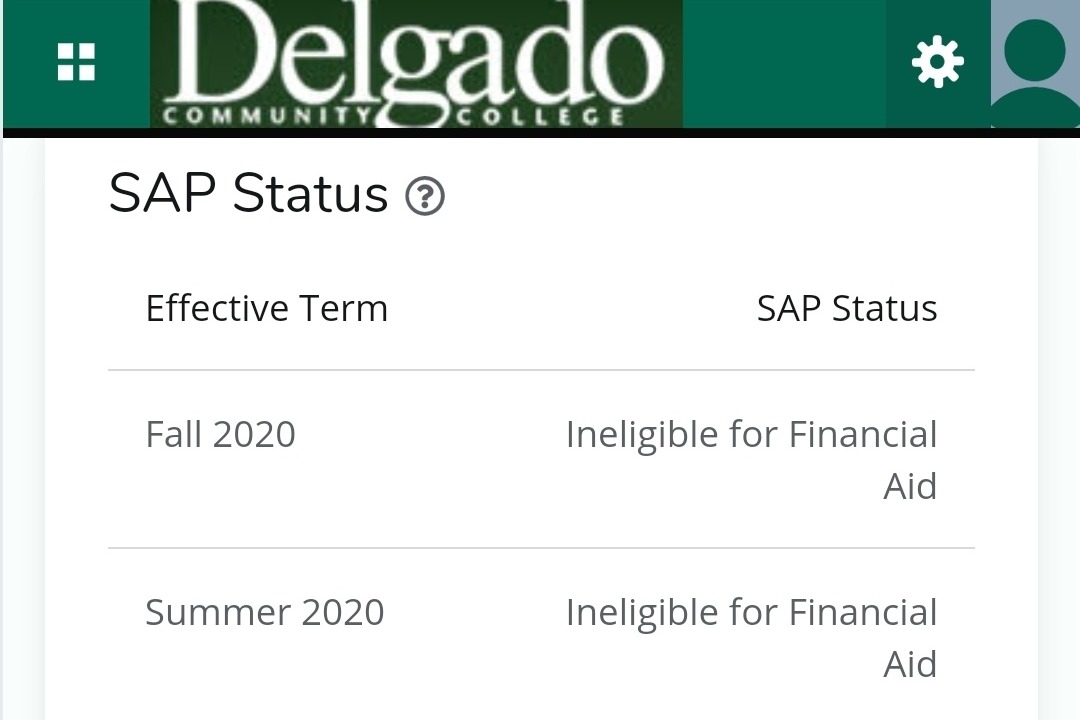Click the black bar beneath the green header
Viewport: 1080px width, 720px height.
point(540,132)
